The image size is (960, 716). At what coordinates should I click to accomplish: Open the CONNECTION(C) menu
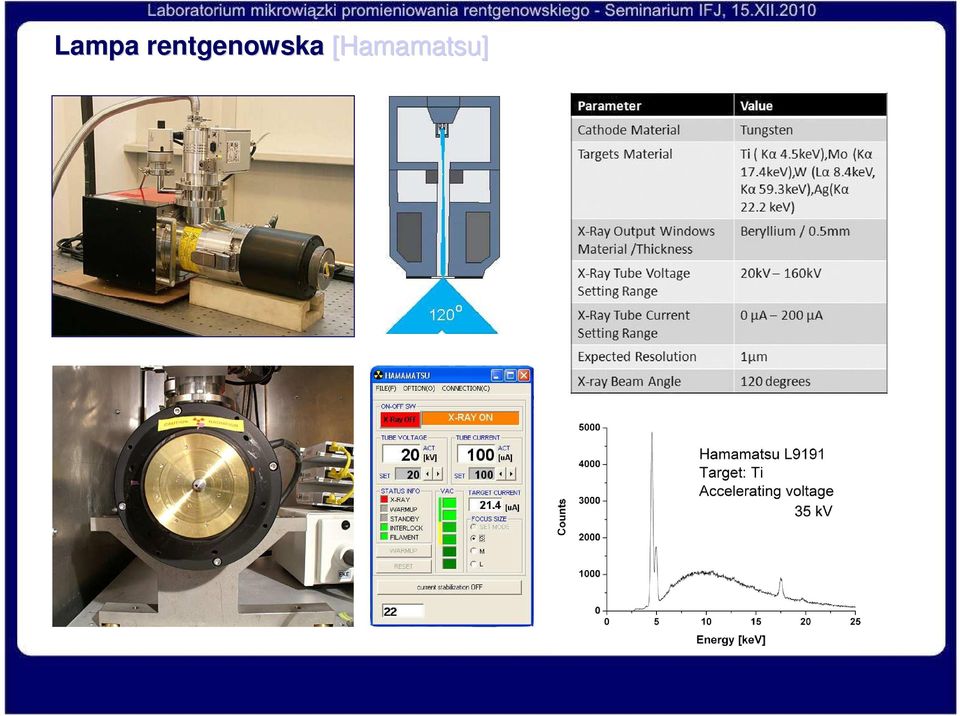pos(466,388)
